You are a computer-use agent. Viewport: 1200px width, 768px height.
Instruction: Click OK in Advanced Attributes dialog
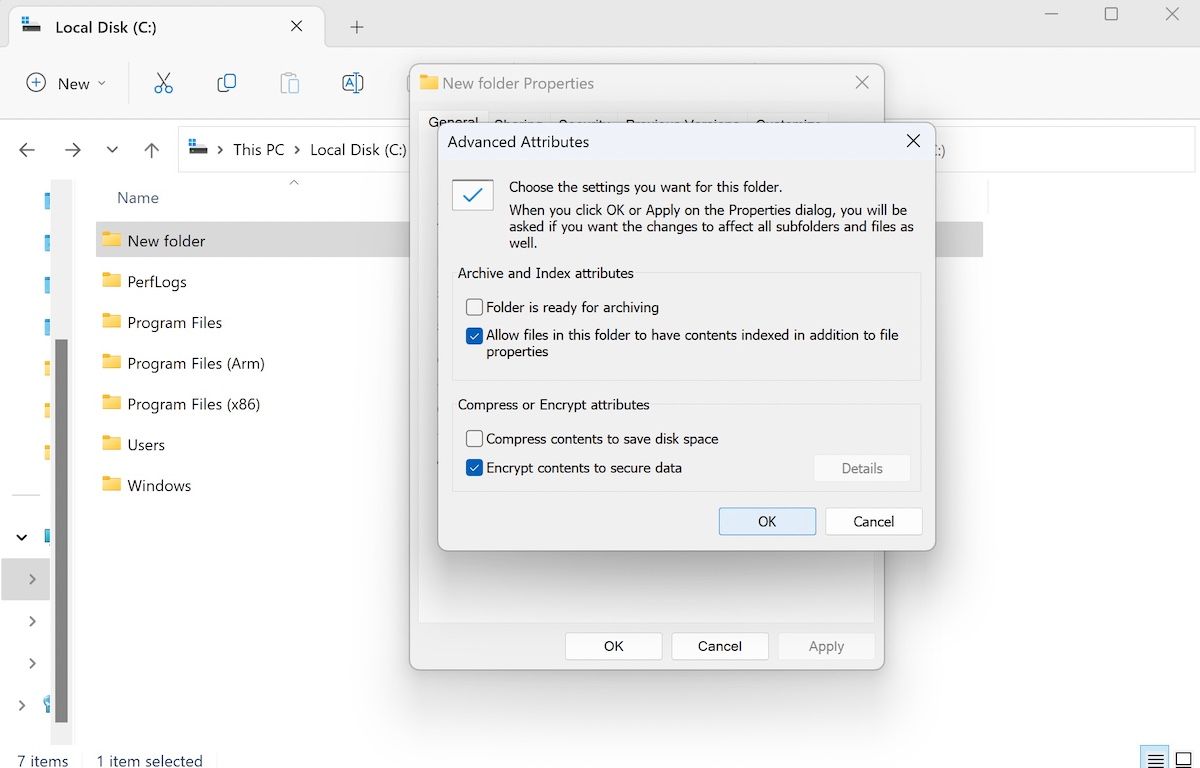click(767, 521)
